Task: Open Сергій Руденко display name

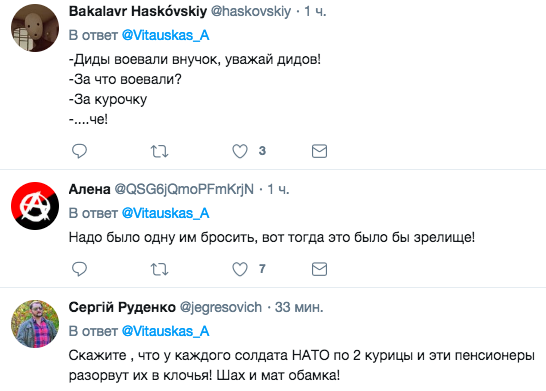Action: point(122,307)
